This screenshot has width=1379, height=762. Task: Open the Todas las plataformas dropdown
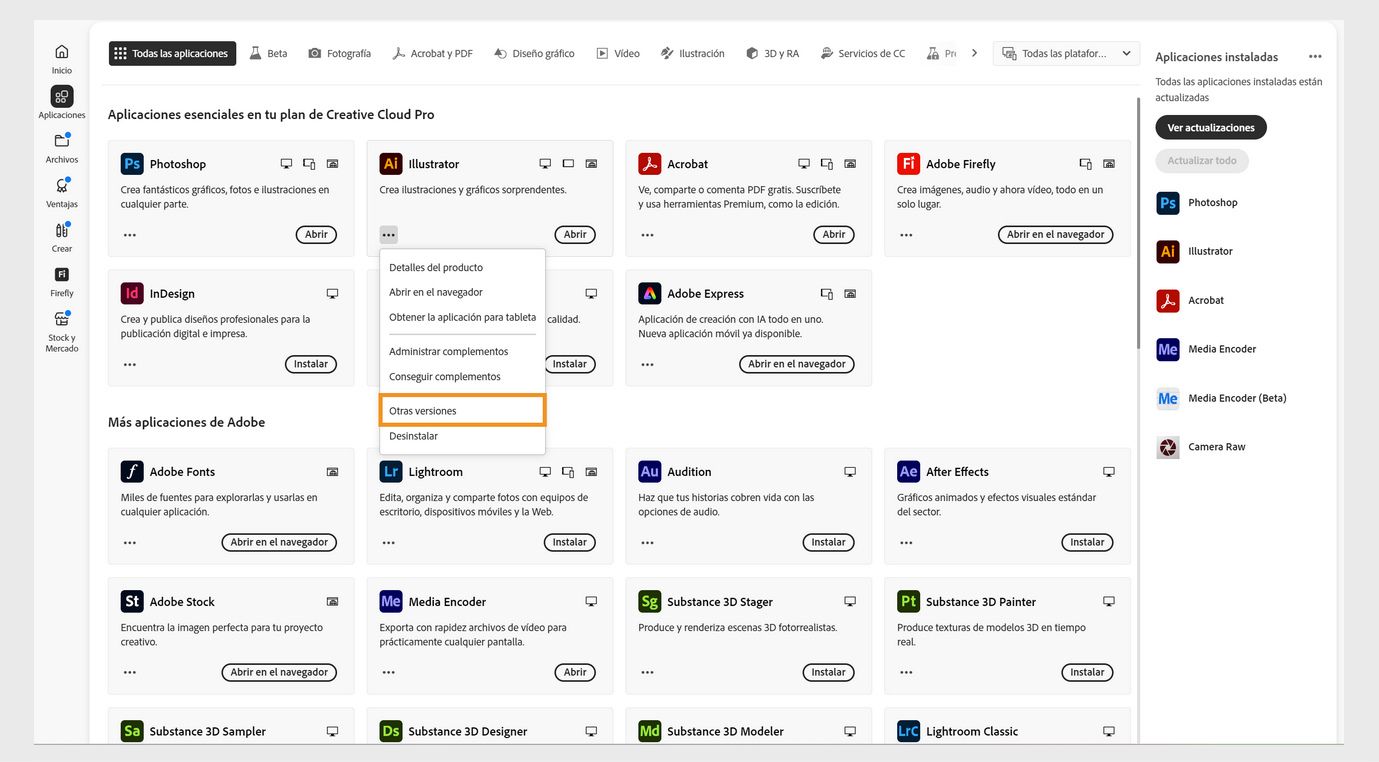1066,54
